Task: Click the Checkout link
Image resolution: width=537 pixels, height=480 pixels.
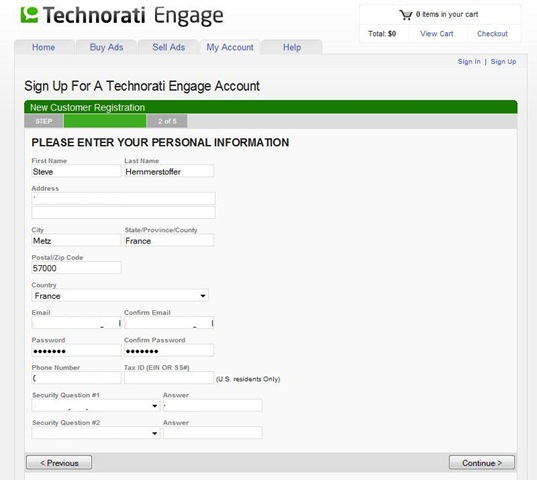Action: tap(492, 34)
